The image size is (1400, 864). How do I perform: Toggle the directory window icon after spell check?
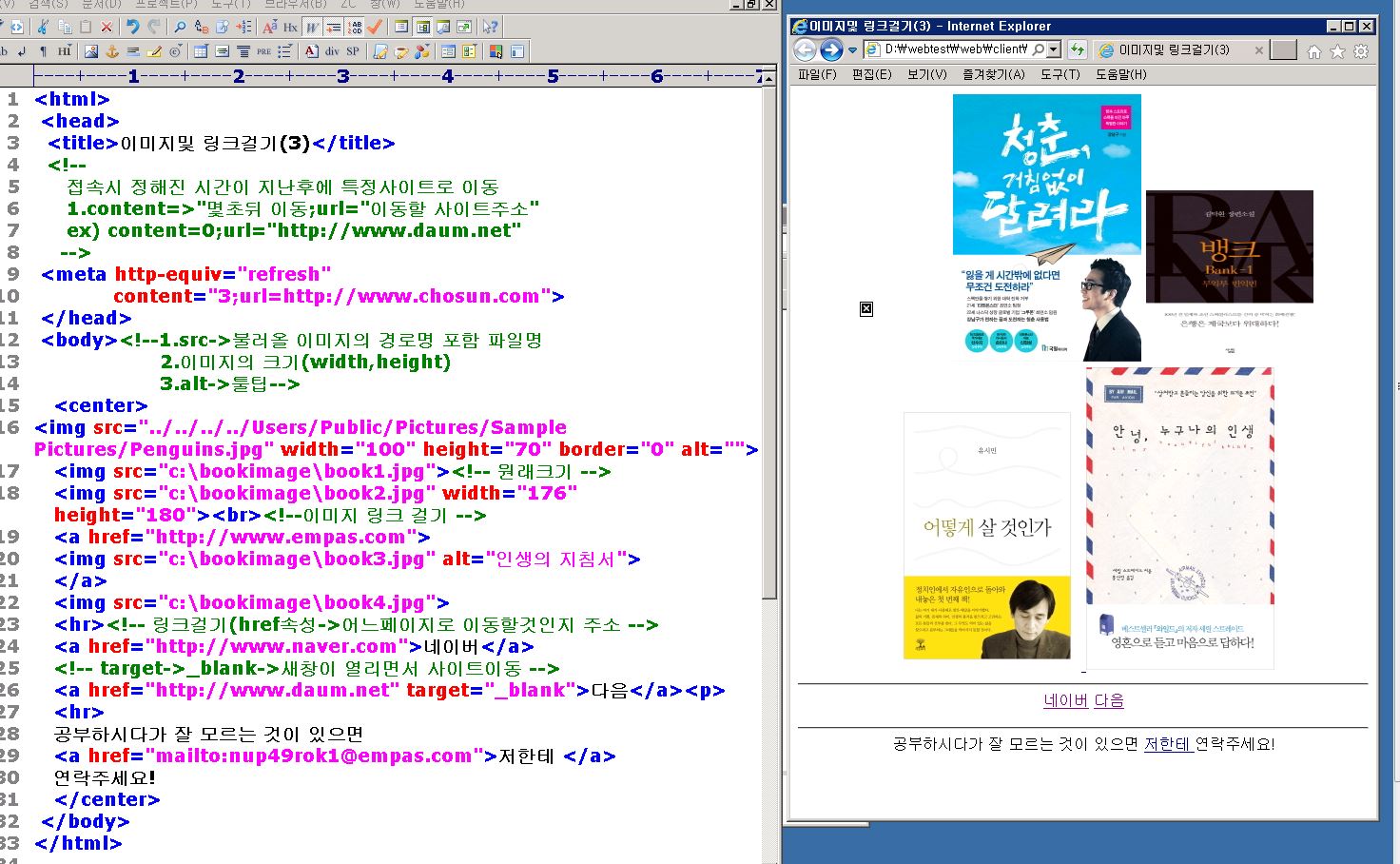pos(400,27)
